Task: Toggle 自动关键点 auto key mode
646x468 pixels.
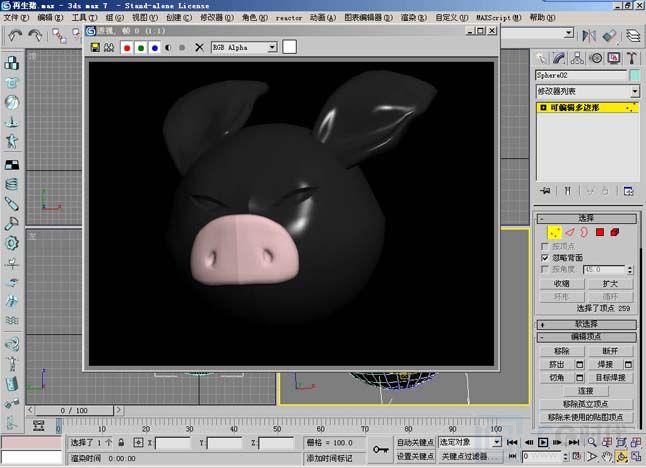Action: 415,442
